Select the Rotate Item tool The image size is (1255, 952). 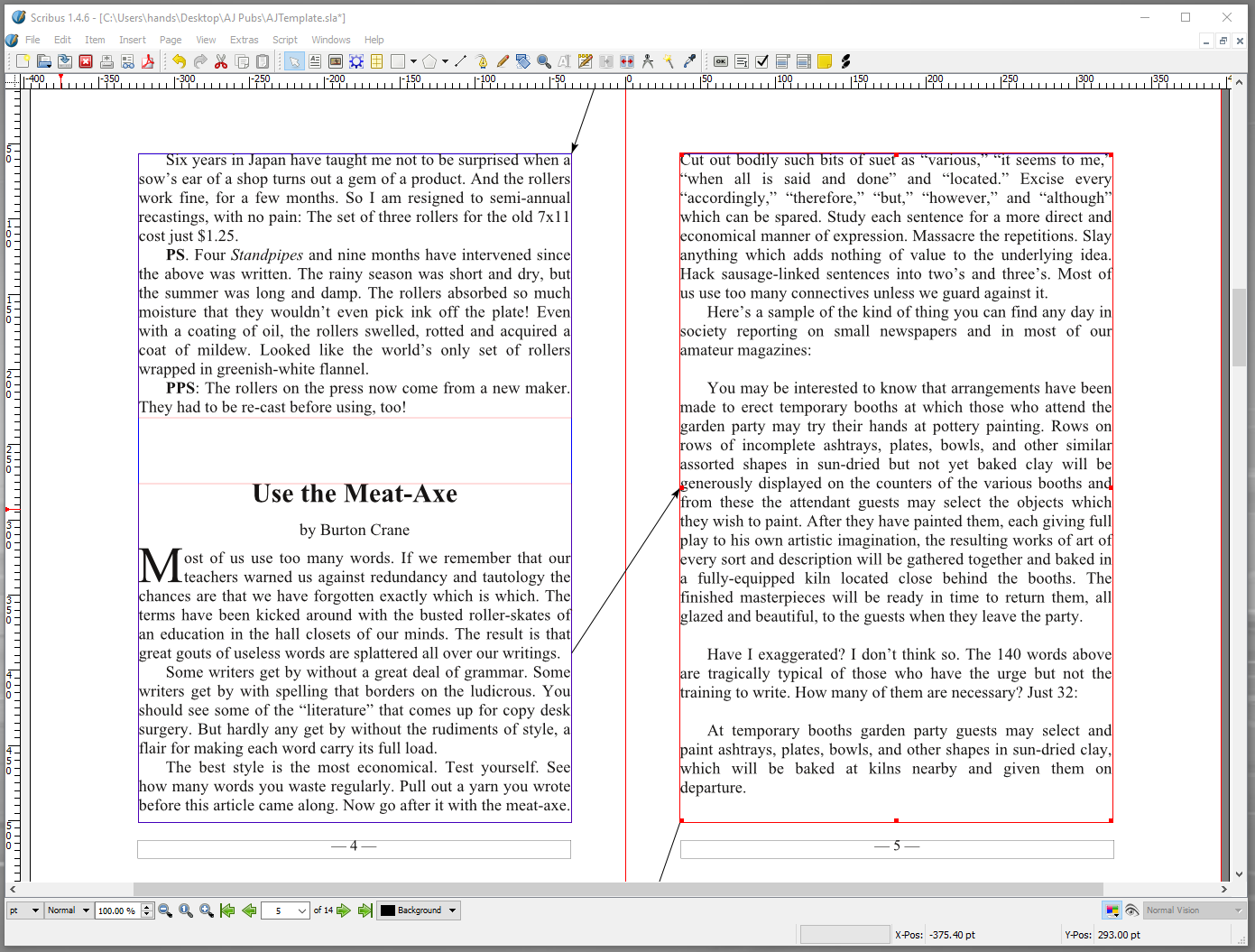coord(523,61)
